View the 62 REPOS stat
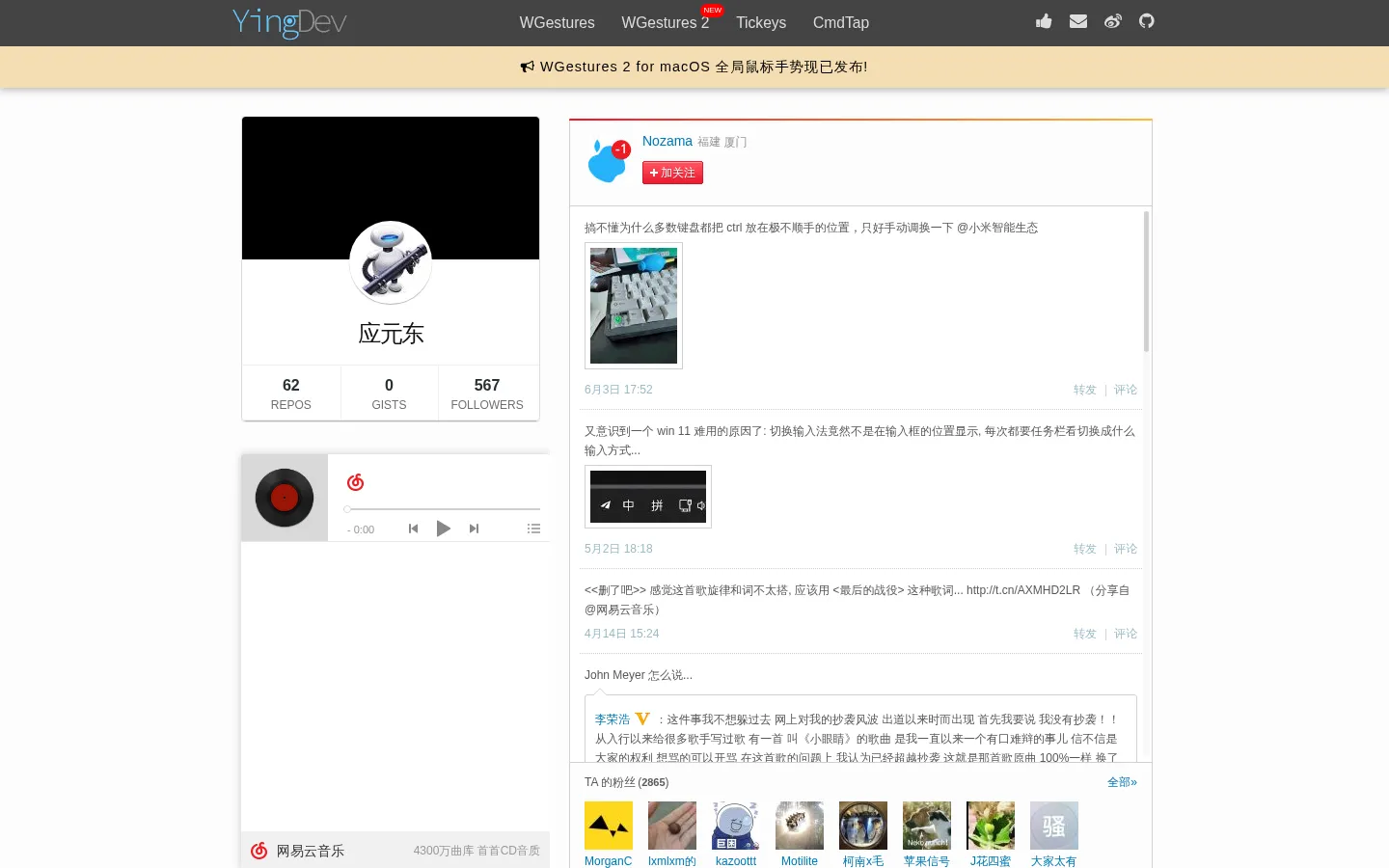1389x868 pixels. pos(291,393)
